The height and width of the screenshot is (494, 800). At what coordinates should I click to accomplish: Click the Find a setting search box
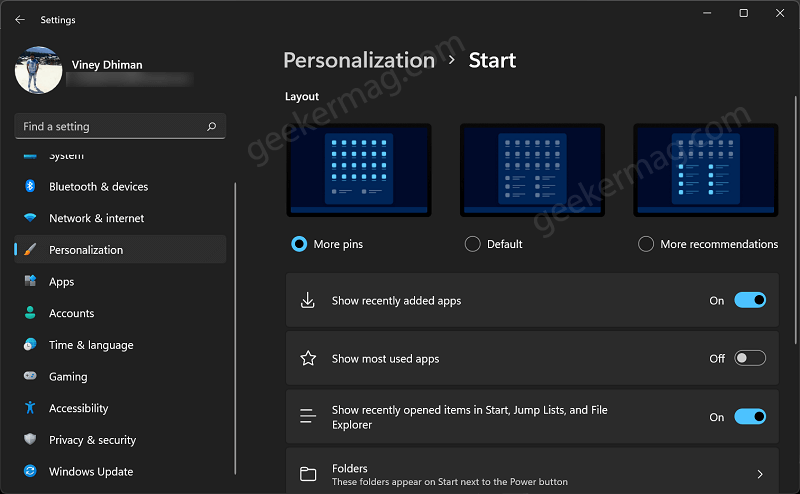[x=120, y=126]
